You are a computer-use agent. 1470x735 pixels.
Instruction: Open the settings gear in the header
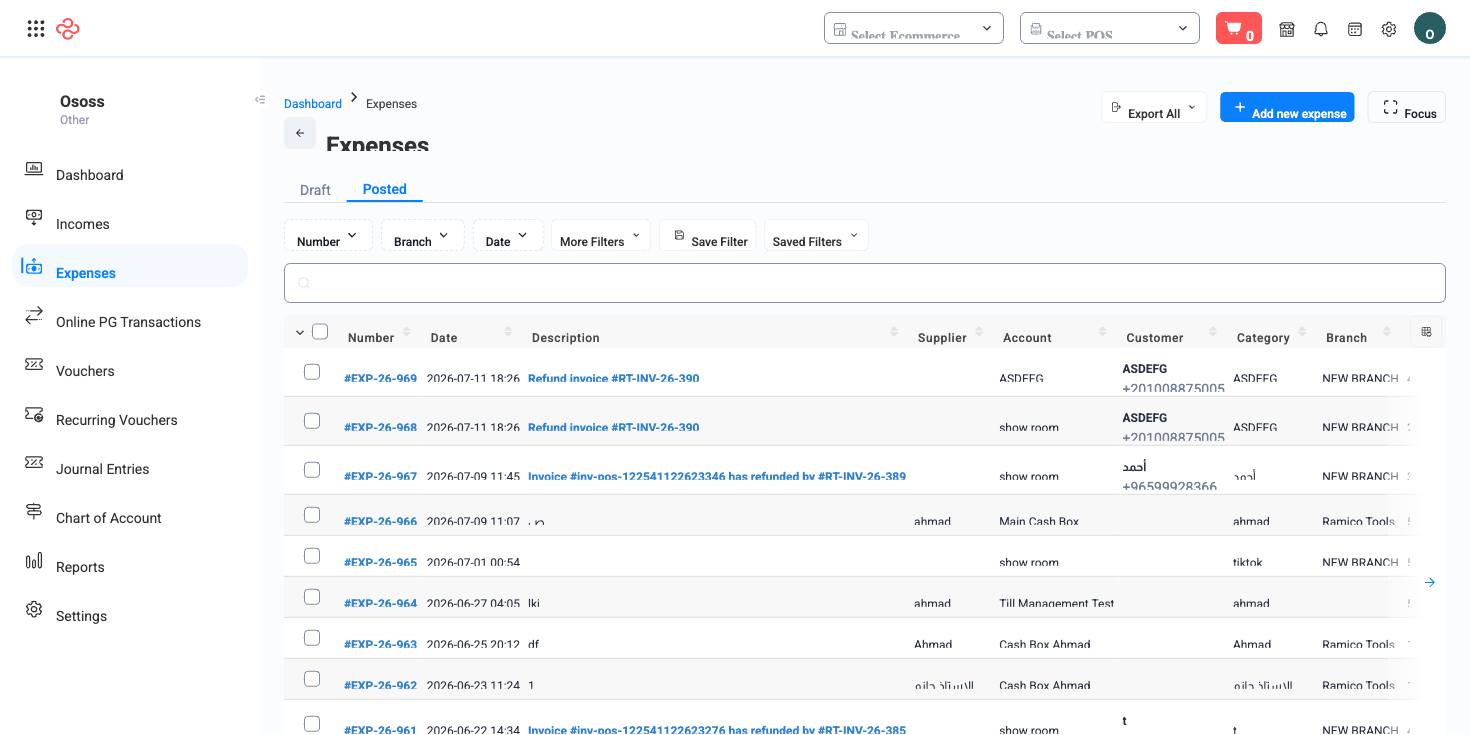pos(1389,29)
